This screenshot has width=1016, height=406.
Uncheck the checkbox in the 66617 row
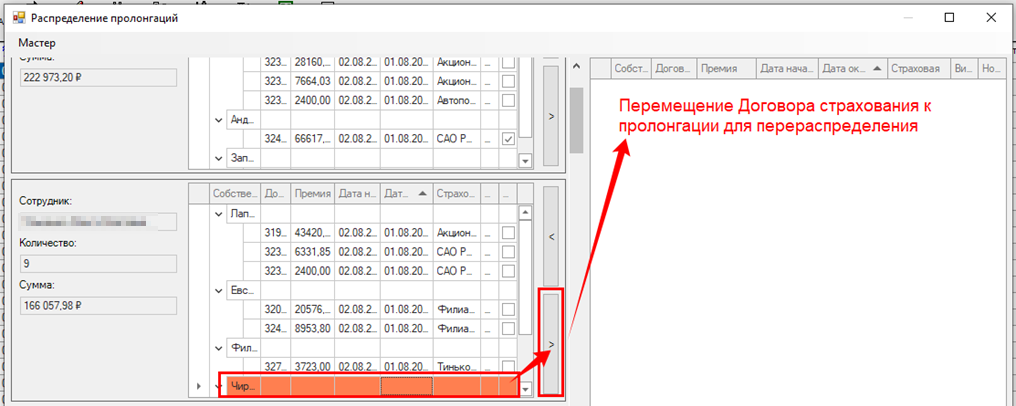point(509,139)
